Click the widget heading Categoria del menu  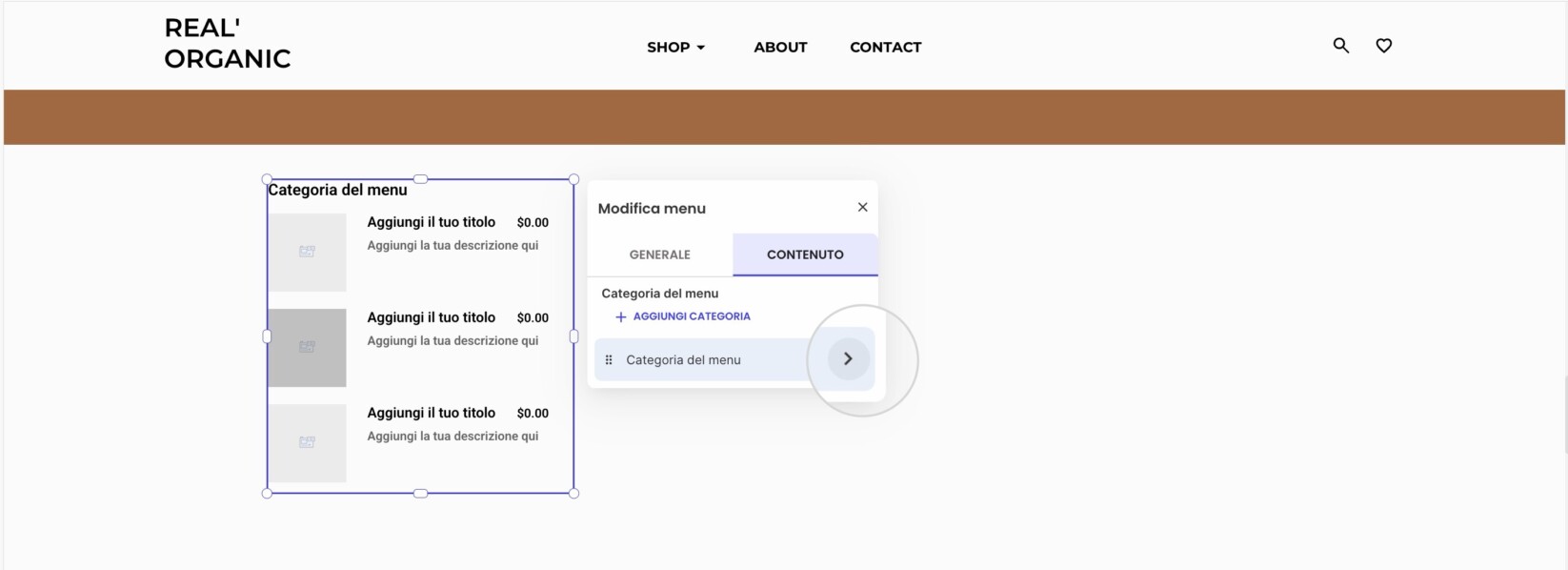[x=337, y=190]
